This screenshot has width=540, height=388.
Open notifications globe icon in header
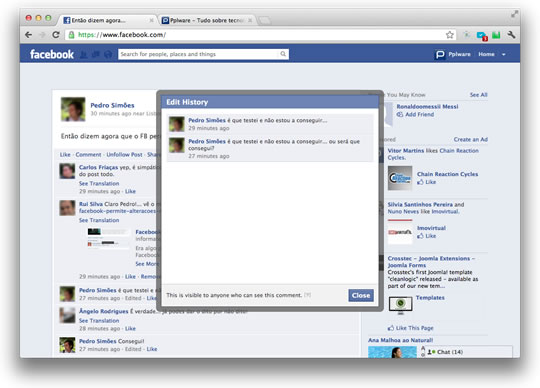[x=108, y=54]
